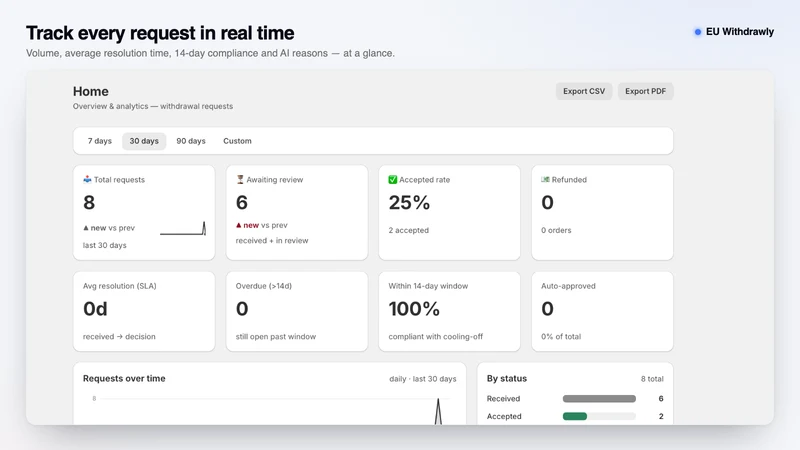Click the Requests over time heading
This screenshot has width=800, height=450.
pyautogui.click(x=124, y=379)
